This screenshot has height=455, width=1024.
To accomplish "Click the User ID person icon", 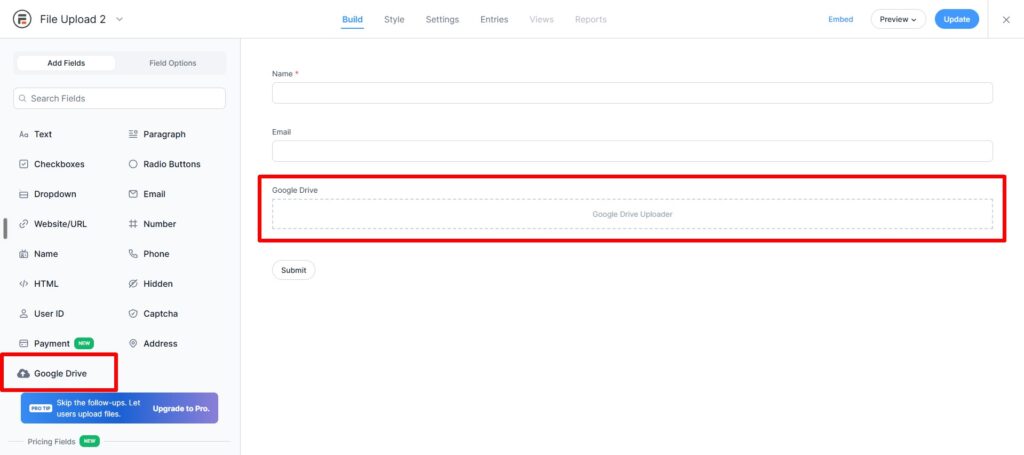I will 24,314.
